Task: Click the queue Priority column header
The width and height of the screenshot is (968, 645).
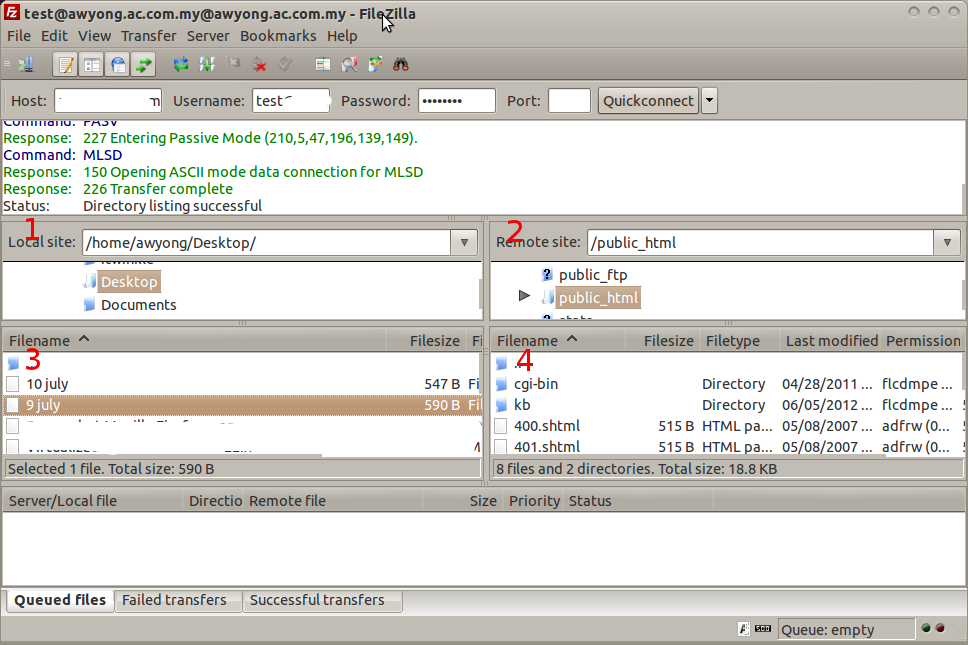Action: [534, 501]
